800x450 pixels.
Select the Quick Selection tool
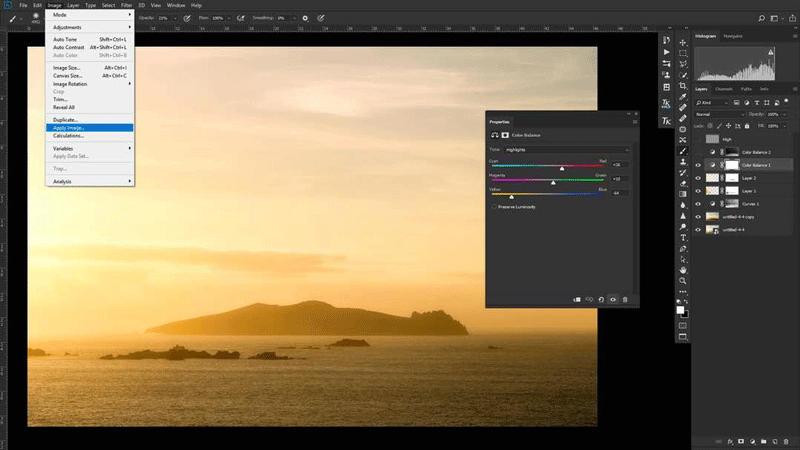(x=683, y=75)
